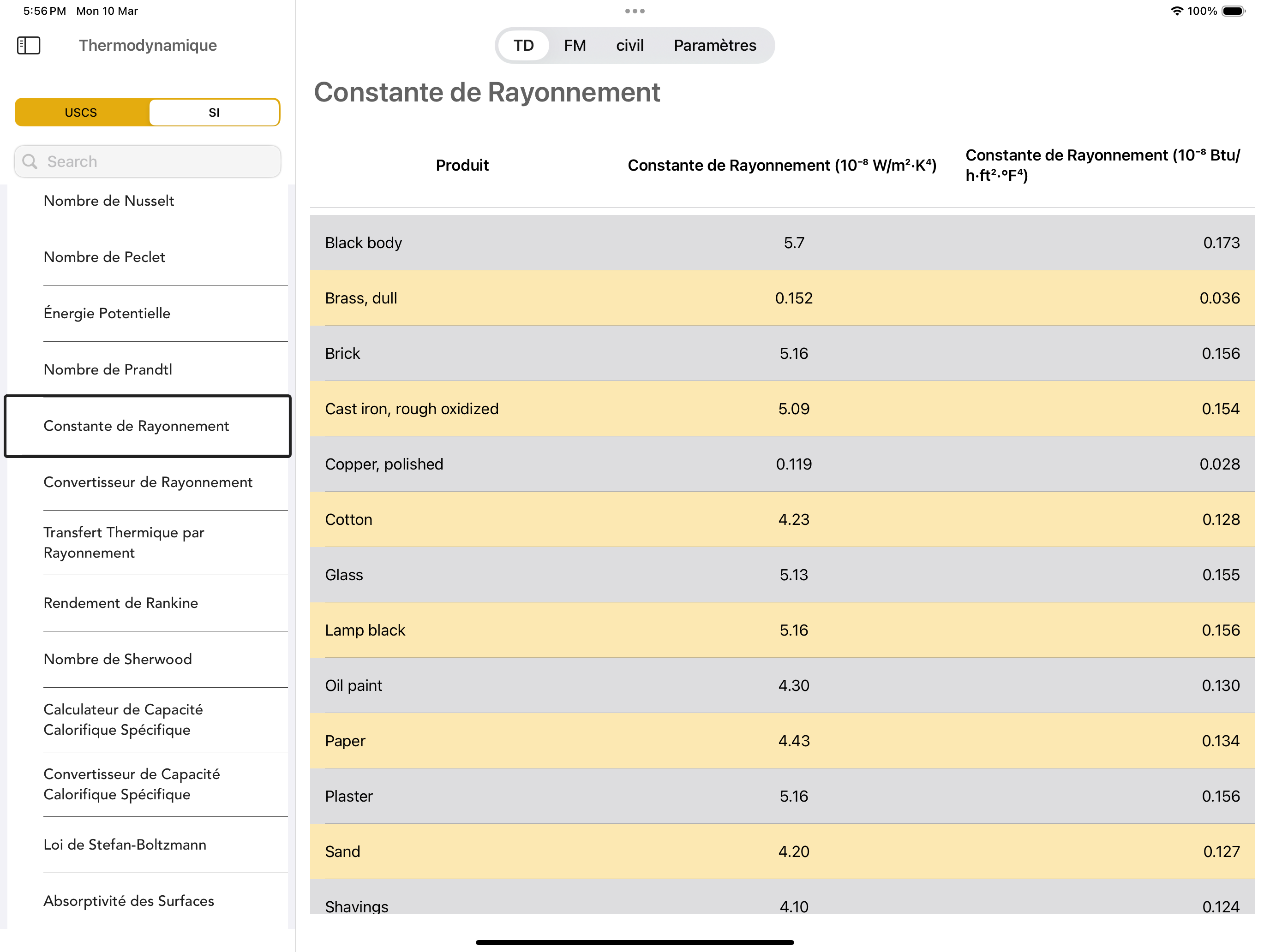The width and height of the screenshot is (1270, 952).
Task: Tap the 5:56 PM clock
Action: pos(44,11)
